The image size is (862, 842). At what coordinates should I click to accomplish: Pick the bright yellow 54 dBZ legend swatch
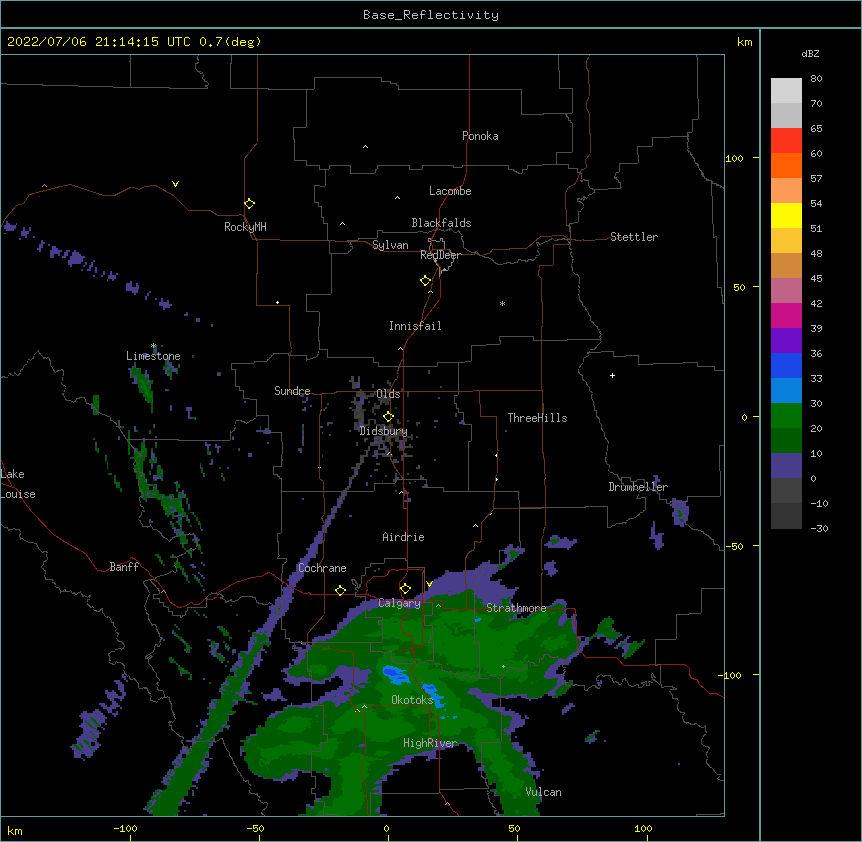(x=786, y=215)
